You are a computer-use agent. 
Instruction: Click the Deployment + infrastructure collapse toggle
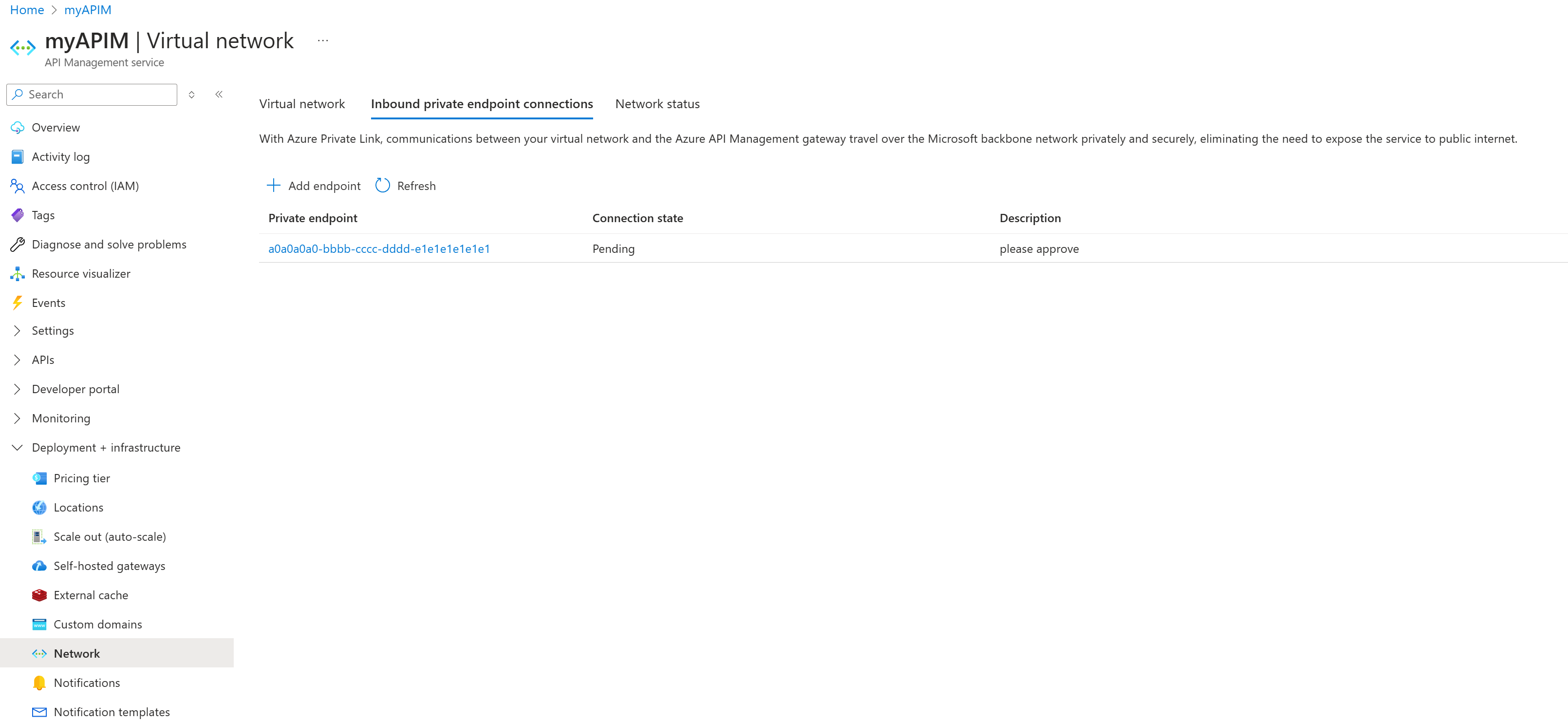click(x=17, y=447)
